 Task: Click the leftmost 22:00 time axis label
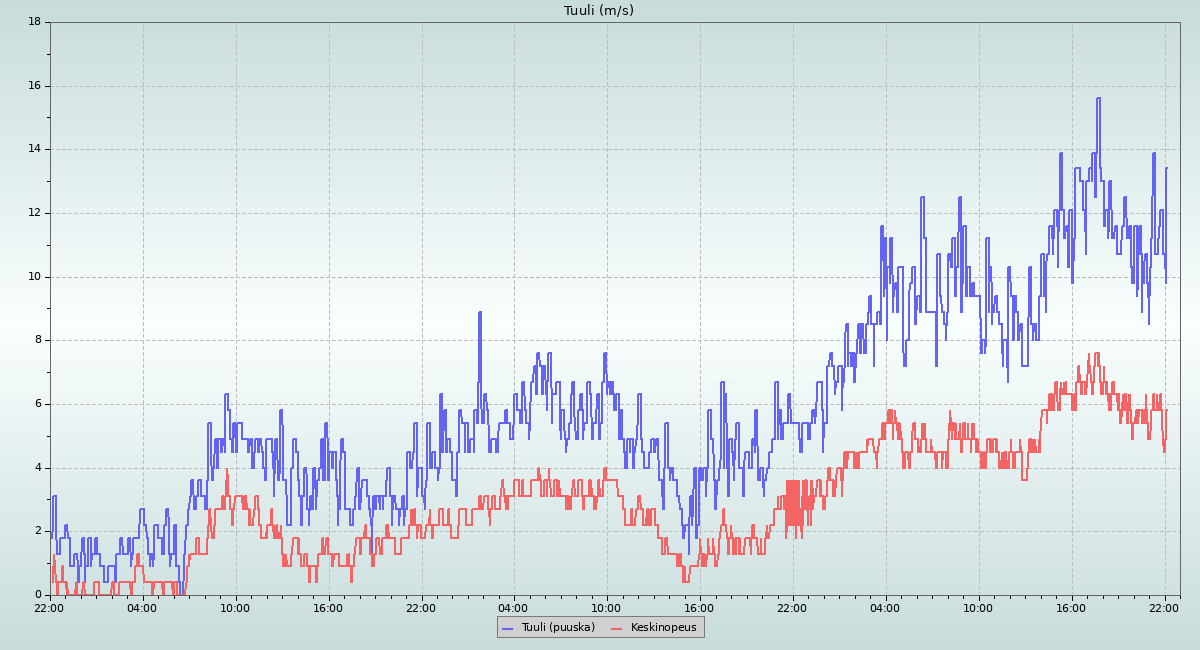click(49, 607)
